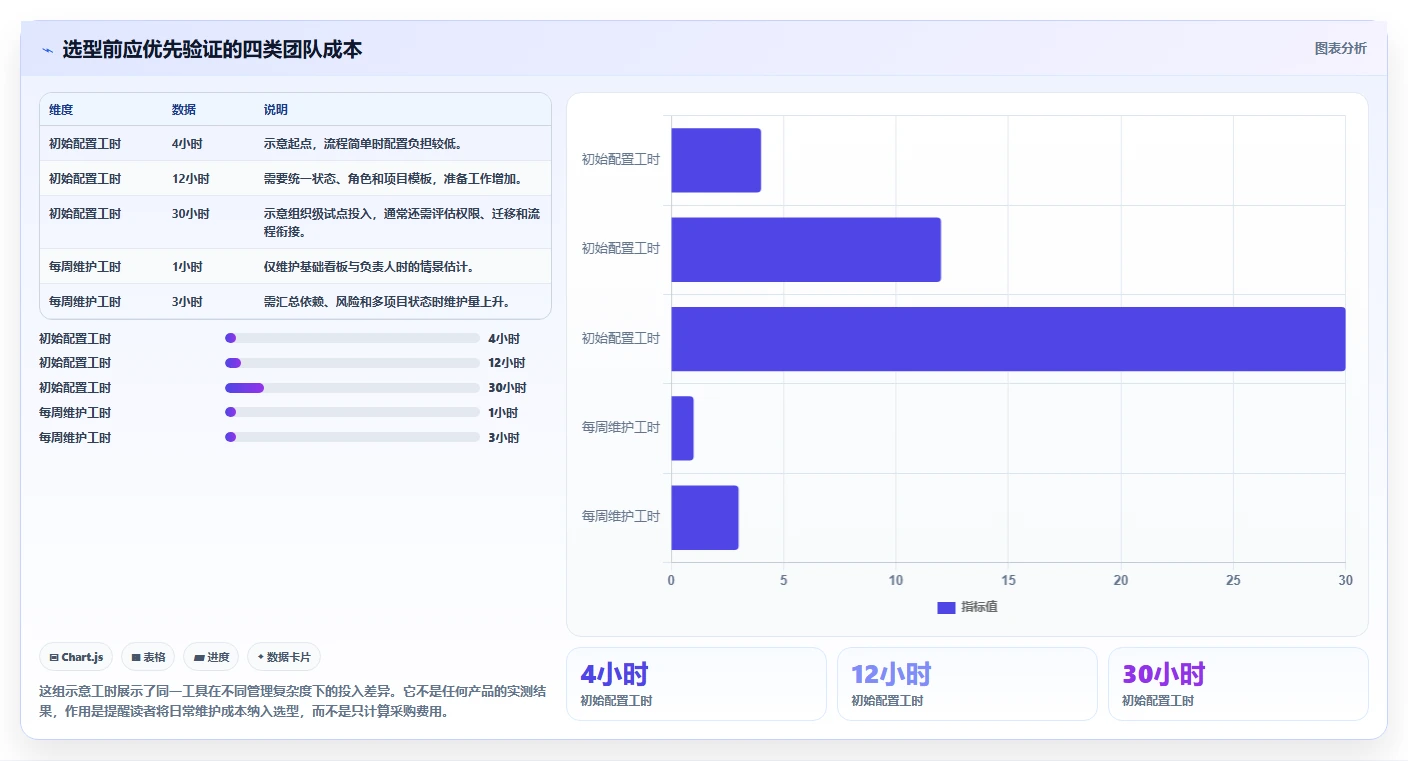Select the Chart.js tag
Viewport: 1408px width, 761px height.
(77, 657)
